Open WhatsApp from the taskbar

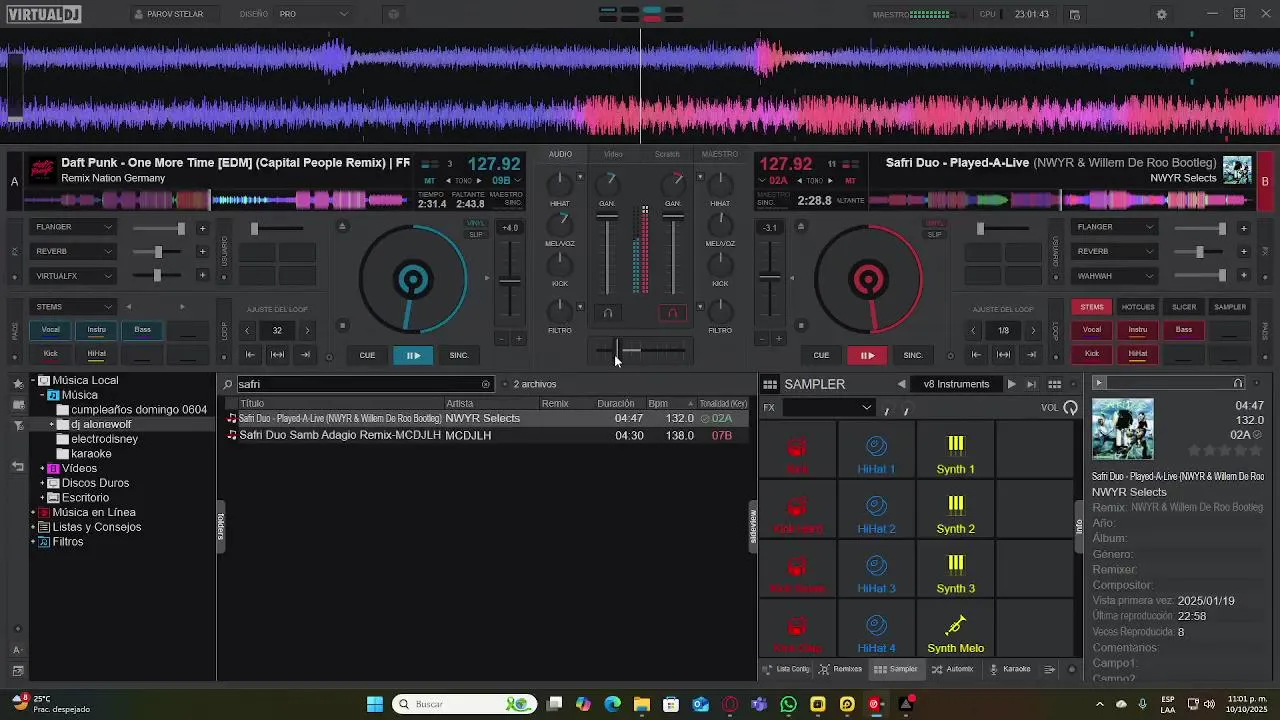pyautogui.click(x=788, y=704)
